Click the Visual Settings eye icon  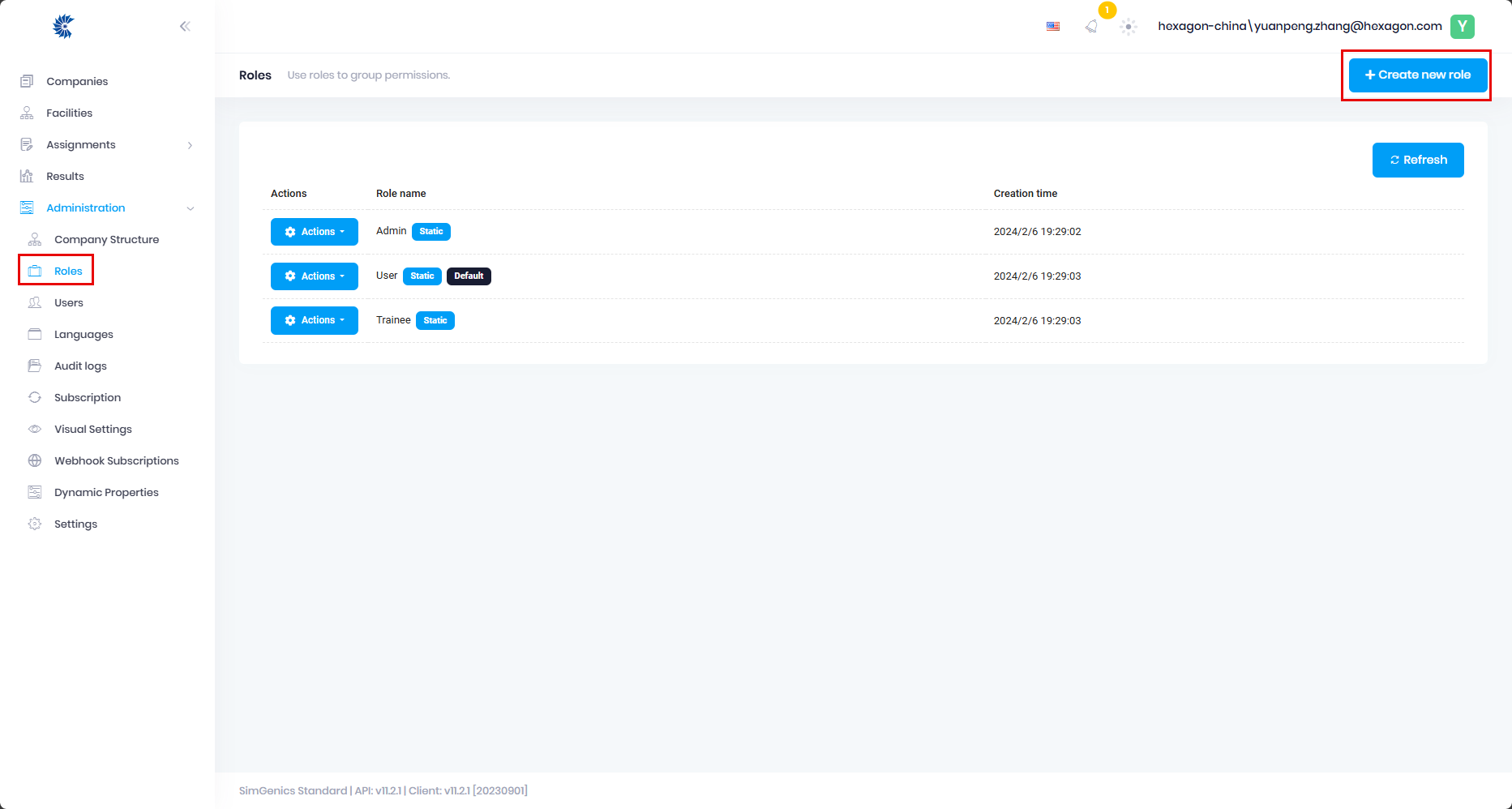tap(35, 429)
